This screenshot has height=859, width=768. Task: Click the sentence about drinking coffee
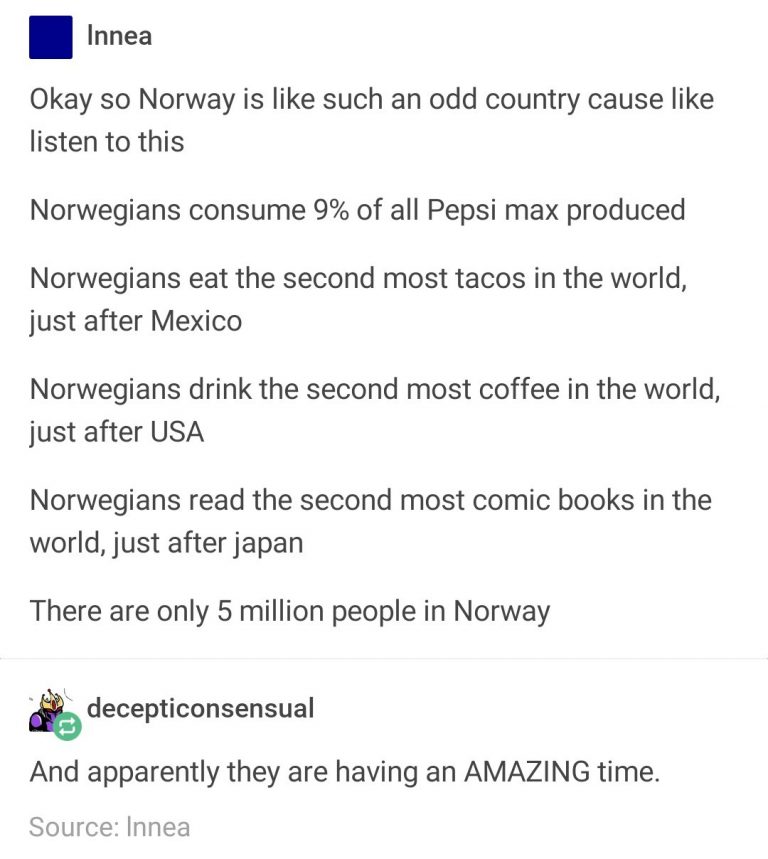[374, 409]
